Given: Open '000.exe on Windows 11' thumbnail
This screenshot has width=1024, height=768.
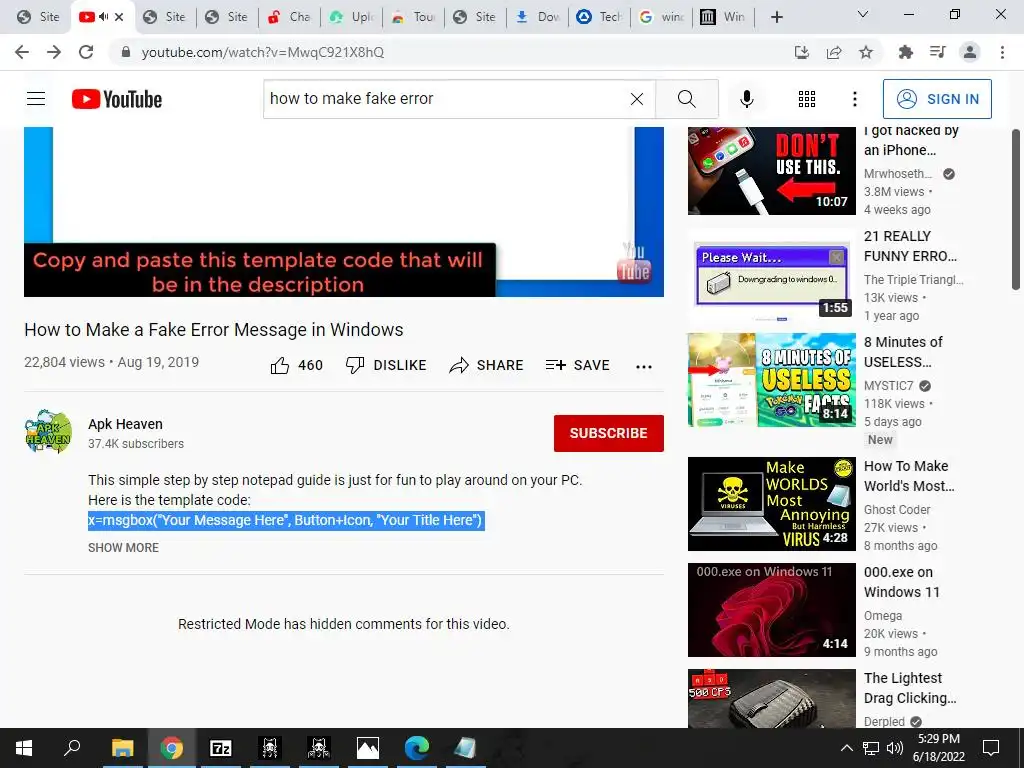Looking at the screenshot, I should (771, 610).
